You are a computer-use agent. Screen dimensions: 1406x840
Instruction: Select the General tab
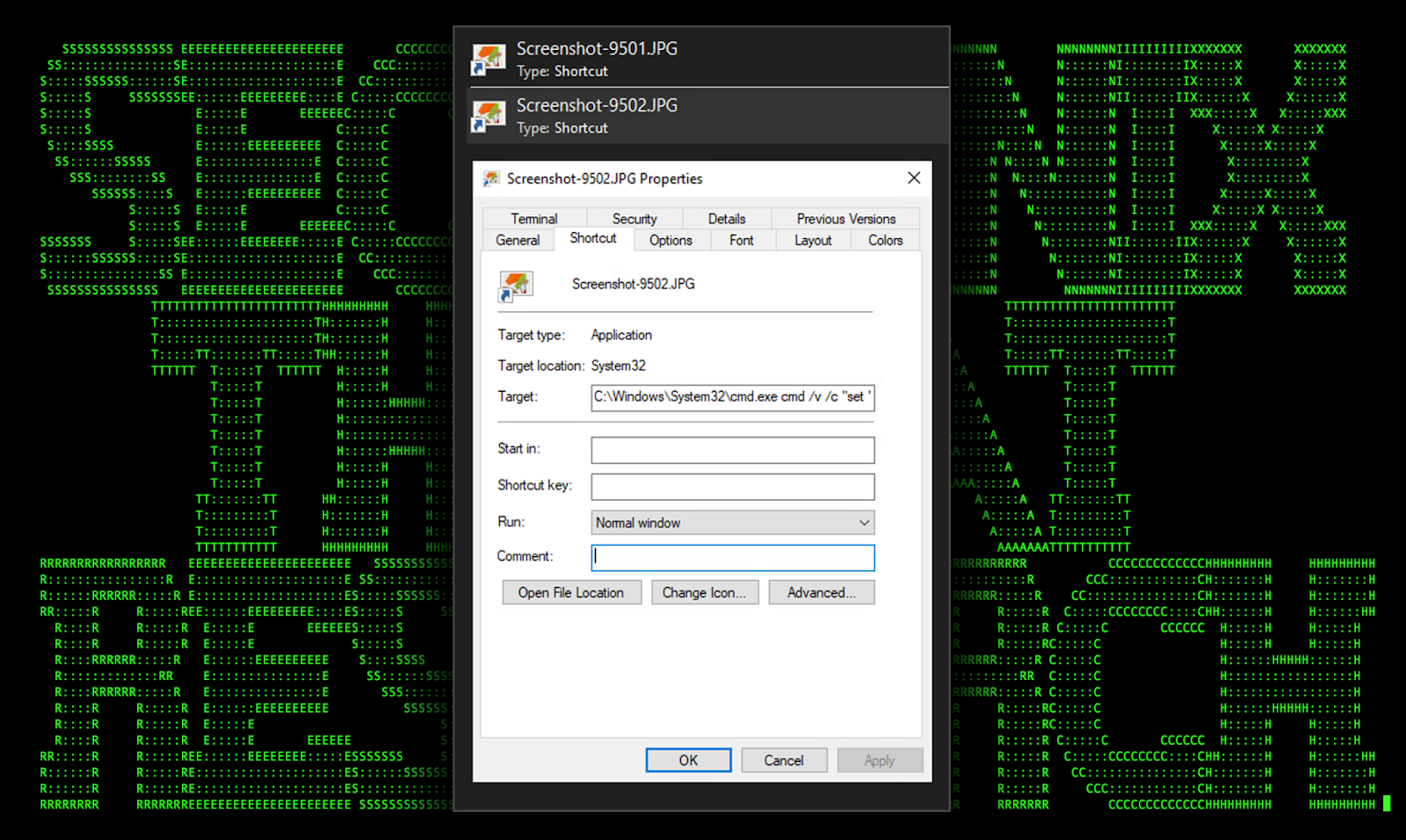tap(518, 240)
